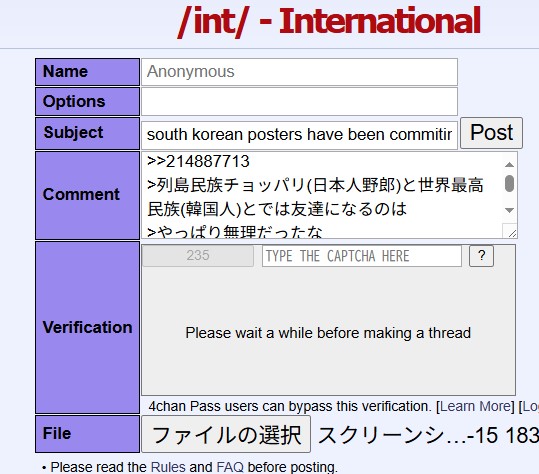Click the Options label cell
Image resolution: width=539 pixels, height=474 pixels.
click(x=87, y=101)
